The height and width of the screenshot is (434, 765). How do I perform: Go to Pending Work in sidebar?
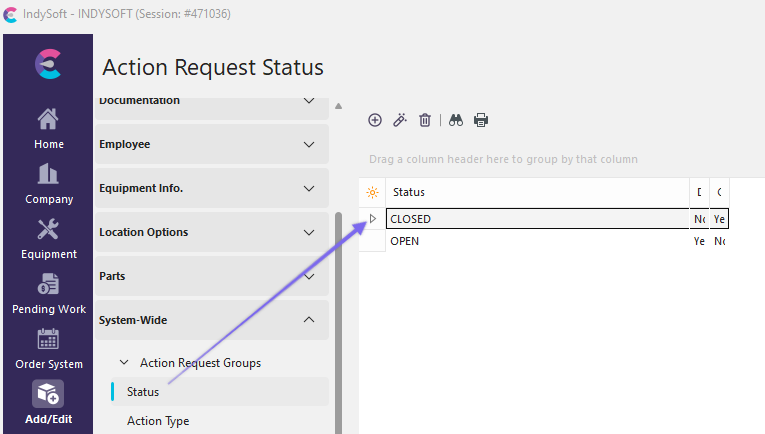coord(48,294)
